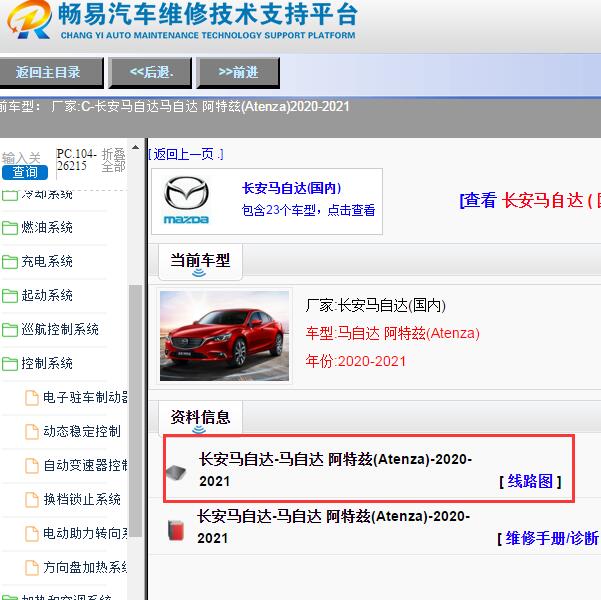Image resolution: width=601 pixels, height=600 pixels.
Task: Expand the 燃油系统 tree item
Action: [47, 228]
